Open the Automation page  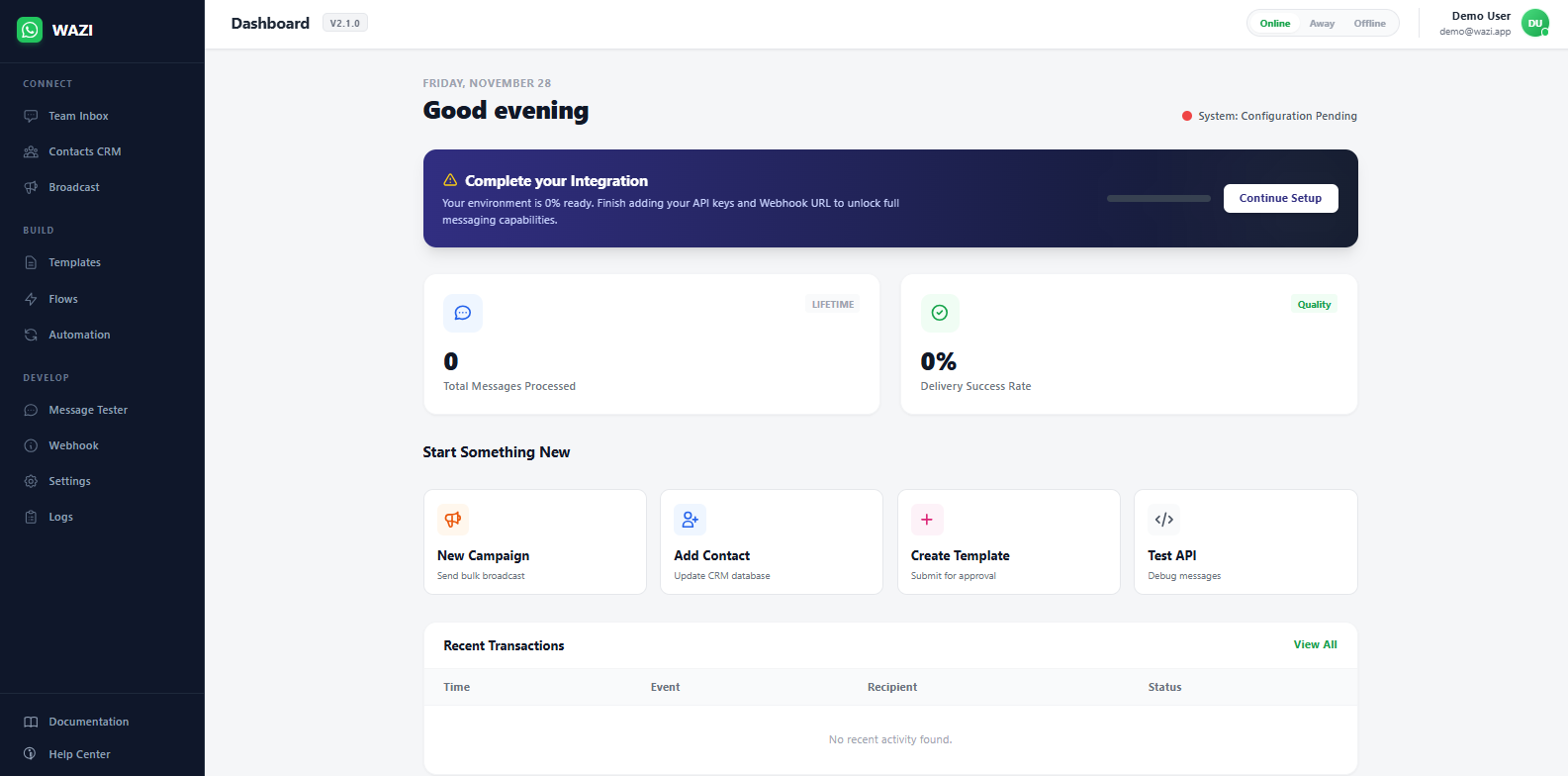(102, 335)
